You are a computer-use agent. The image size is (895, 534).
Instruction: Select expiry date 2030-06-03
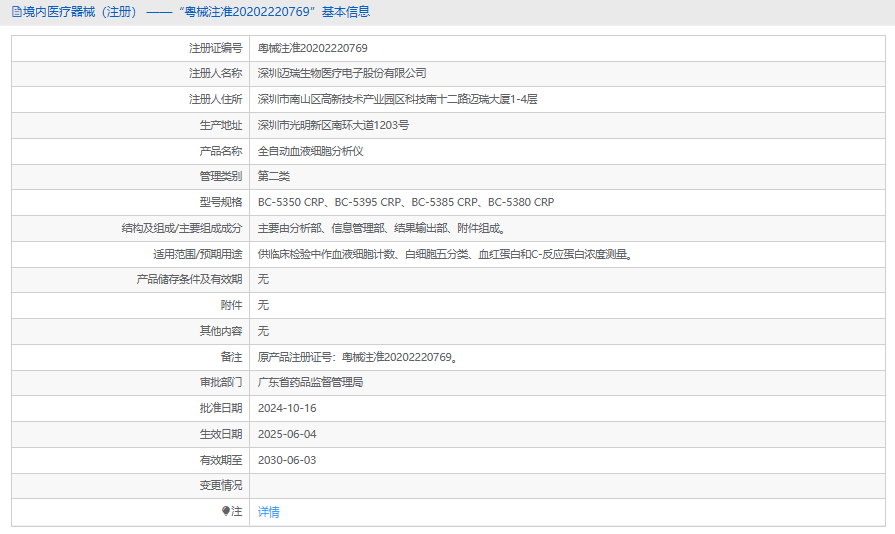pyautogui.click(x=287, y=460)
